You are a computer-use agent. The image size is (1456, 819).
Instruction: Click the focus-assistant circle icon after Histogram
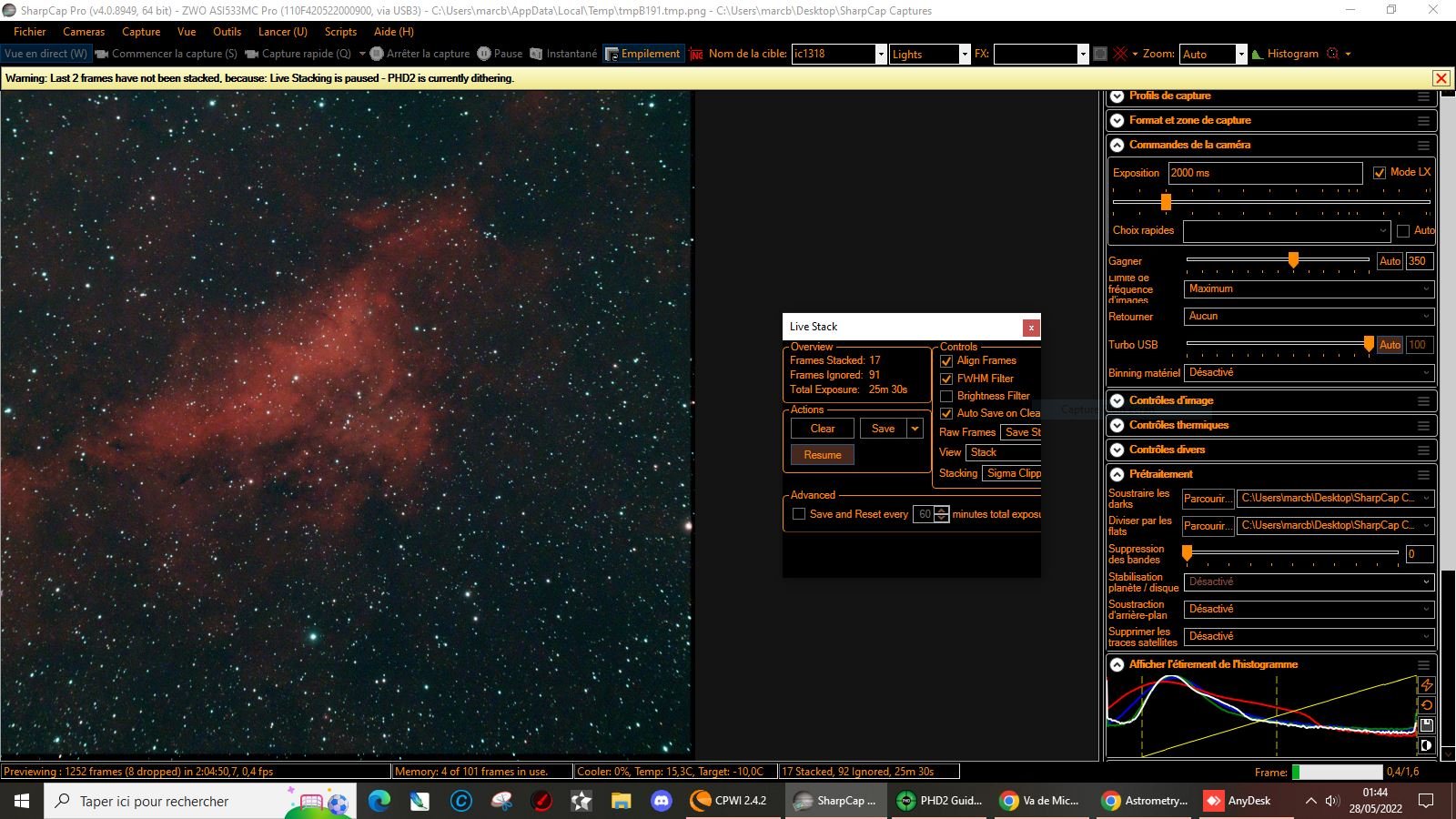[x=1333, y=54]
